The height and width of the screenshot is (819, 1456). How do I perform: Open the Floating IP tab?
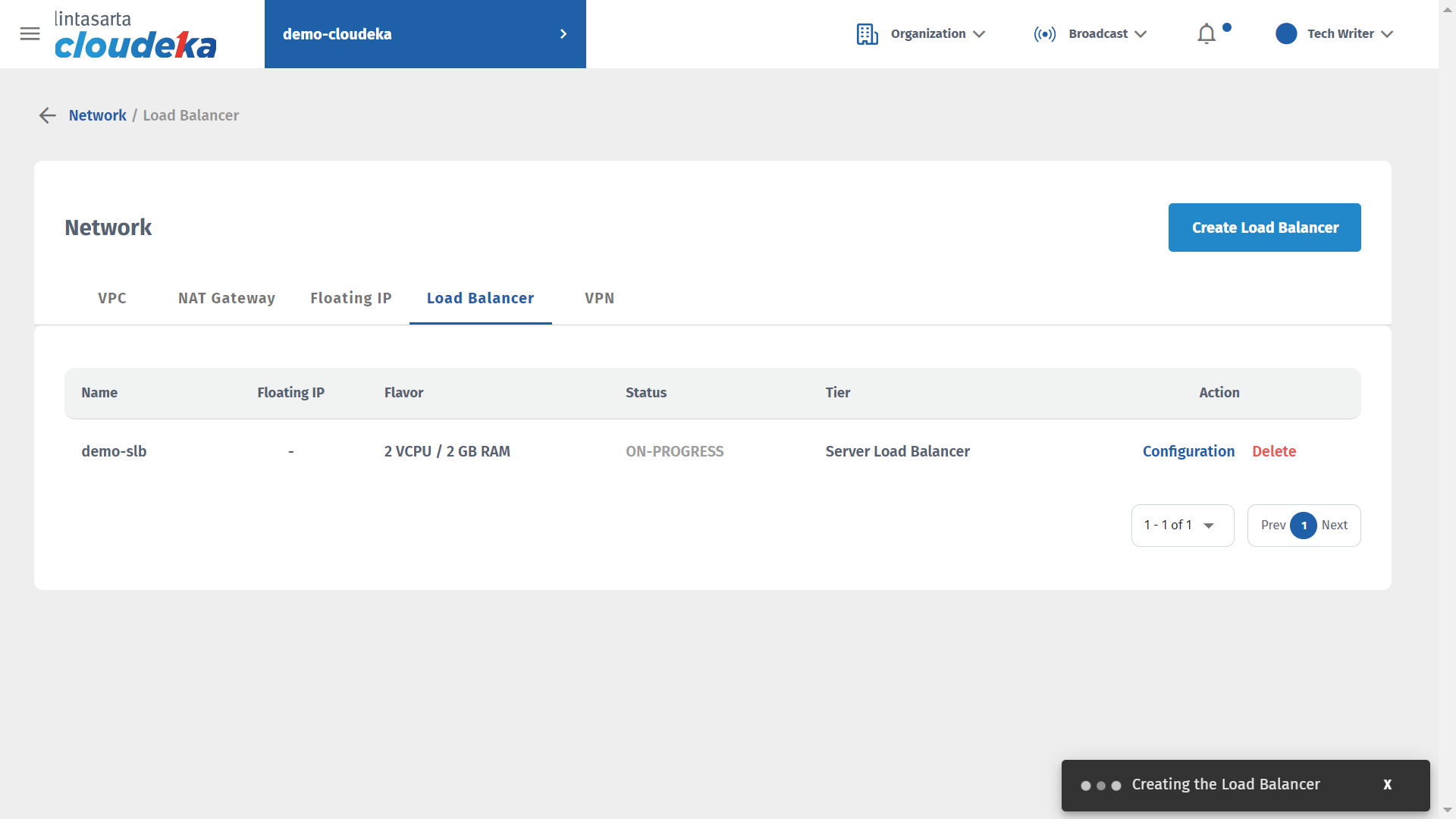tap(350, 298)
